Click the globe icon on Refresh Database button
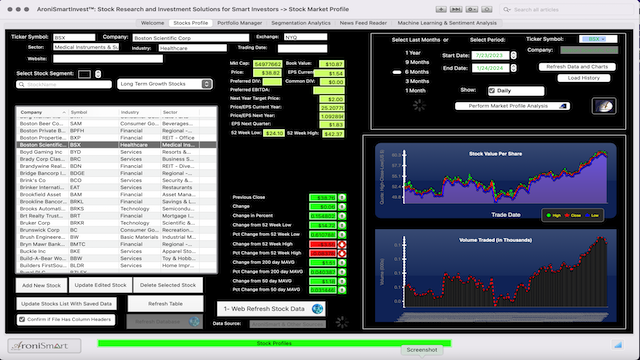This screenshot has width=640, height=360. click(194, 322)
